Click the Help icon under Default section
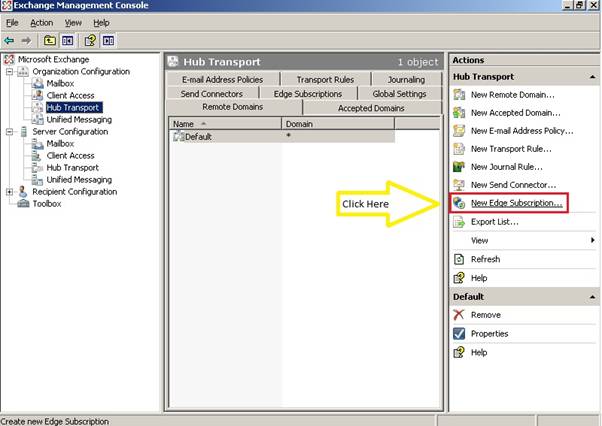 [x=459, y=352]
